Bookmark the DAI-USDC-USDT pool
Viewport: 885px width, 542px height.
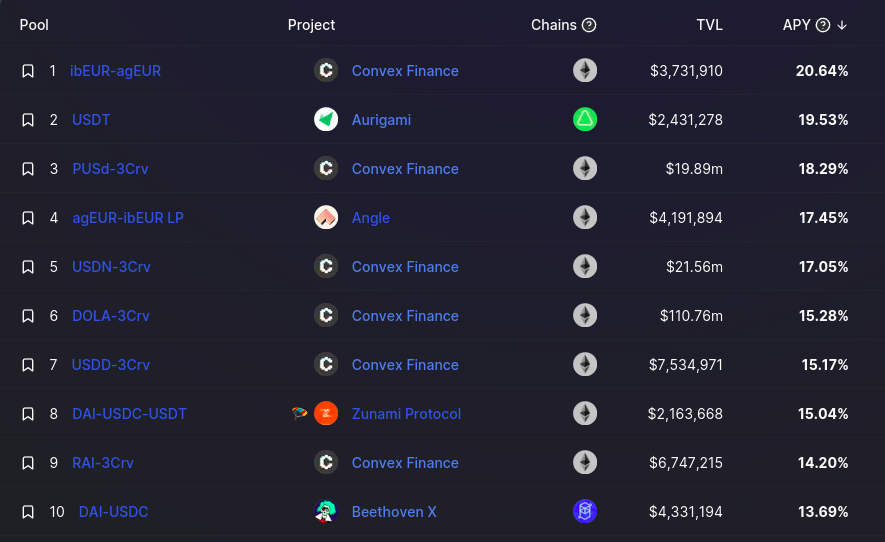(28, 414)
